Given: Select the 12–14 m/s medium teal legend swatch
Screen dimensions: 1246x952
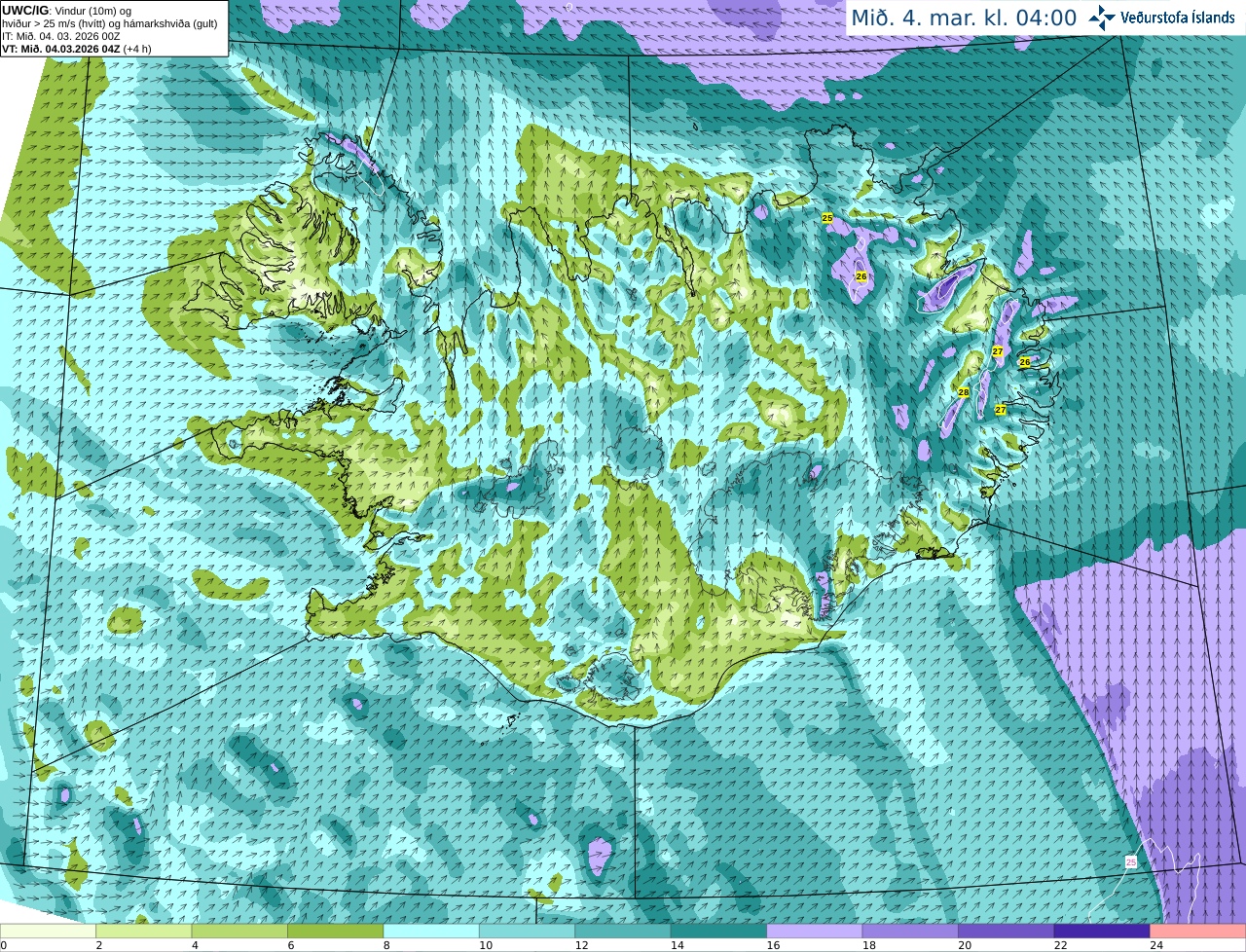Looking at the screenshot, I should (623, 932).
